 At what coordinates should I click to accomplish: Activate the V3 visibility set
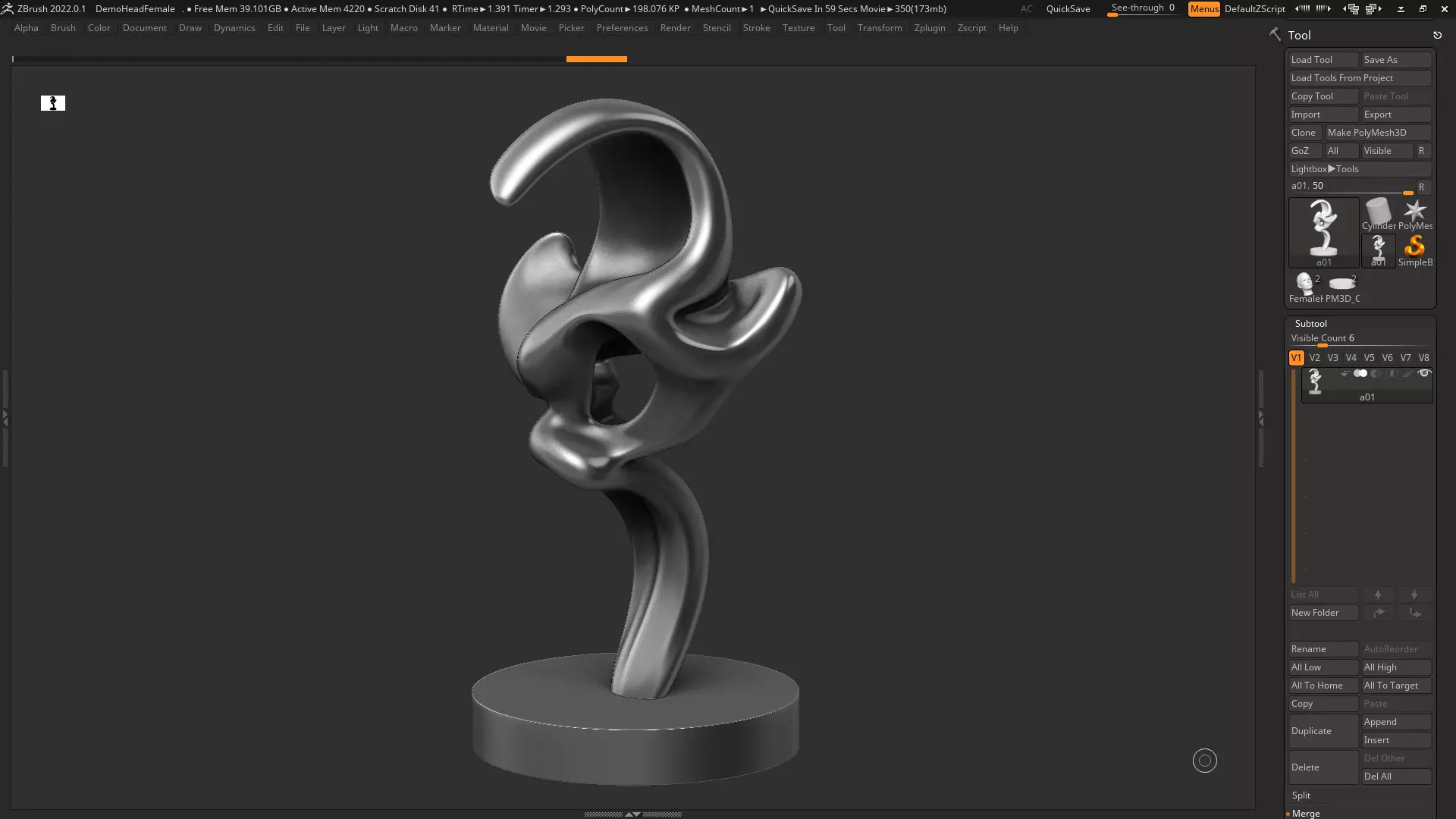pos(1332,358)
